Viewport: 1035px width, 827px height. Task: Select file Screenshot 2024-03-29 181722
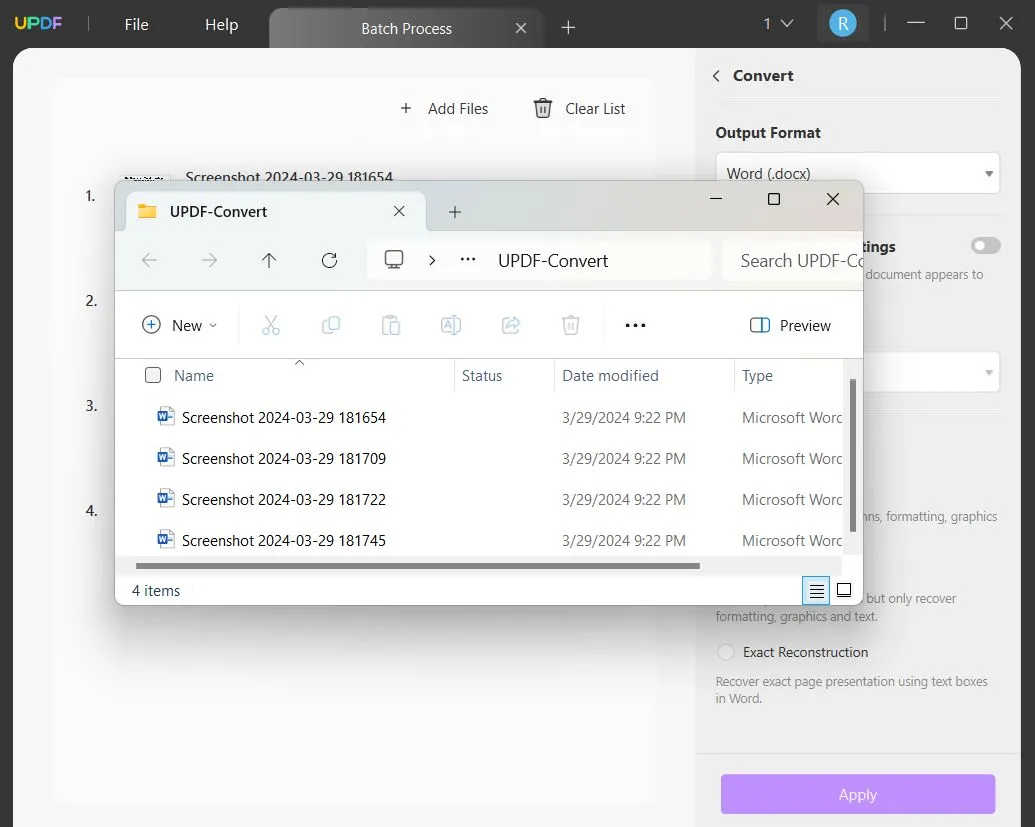coord(283,499)
